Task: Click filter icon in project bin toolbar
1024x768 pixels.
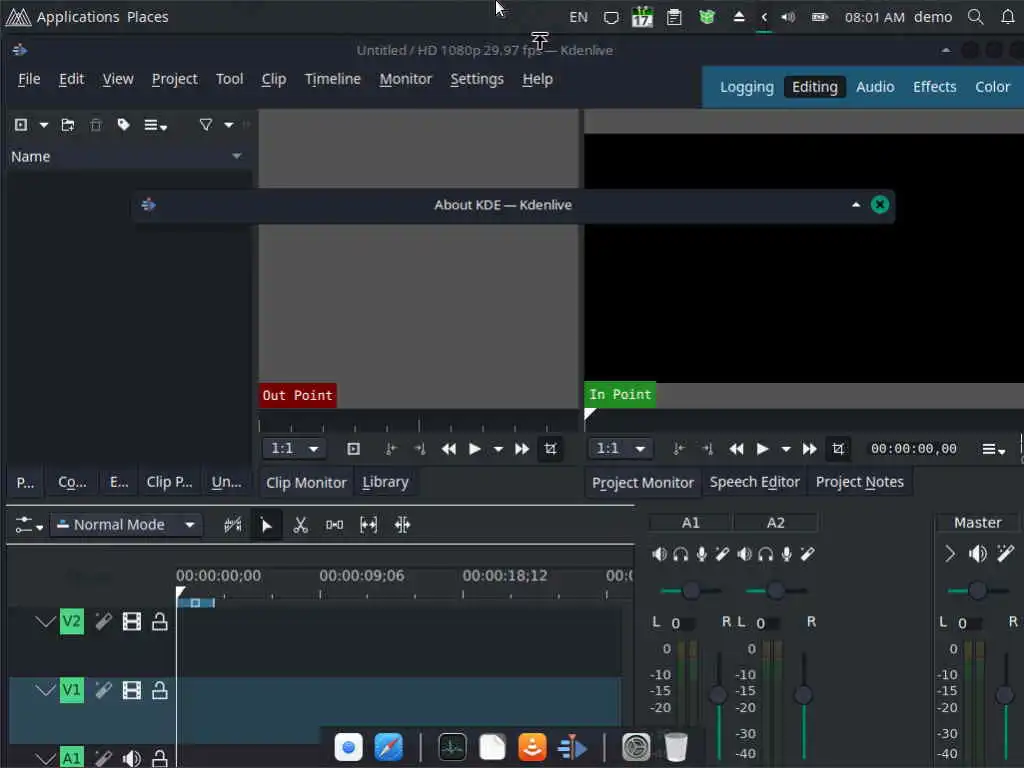Action: tap(206, 125)
